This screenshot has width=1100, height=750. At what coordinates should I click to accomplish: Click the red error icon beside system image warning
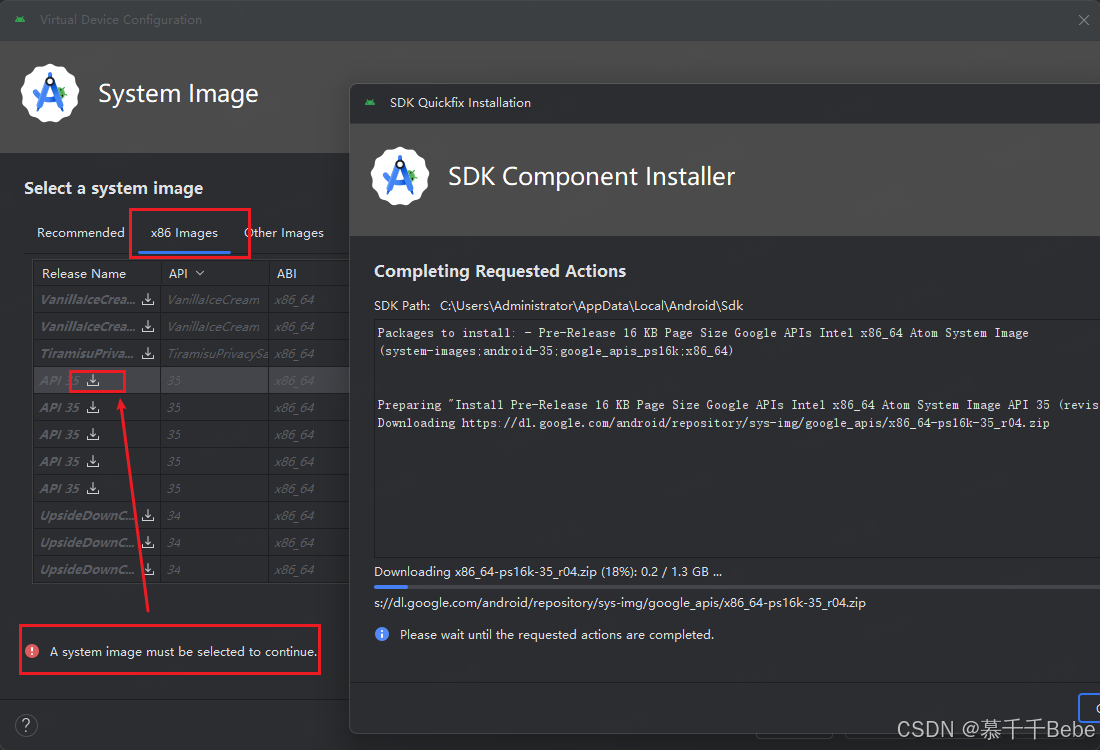[x=32, y=651]
